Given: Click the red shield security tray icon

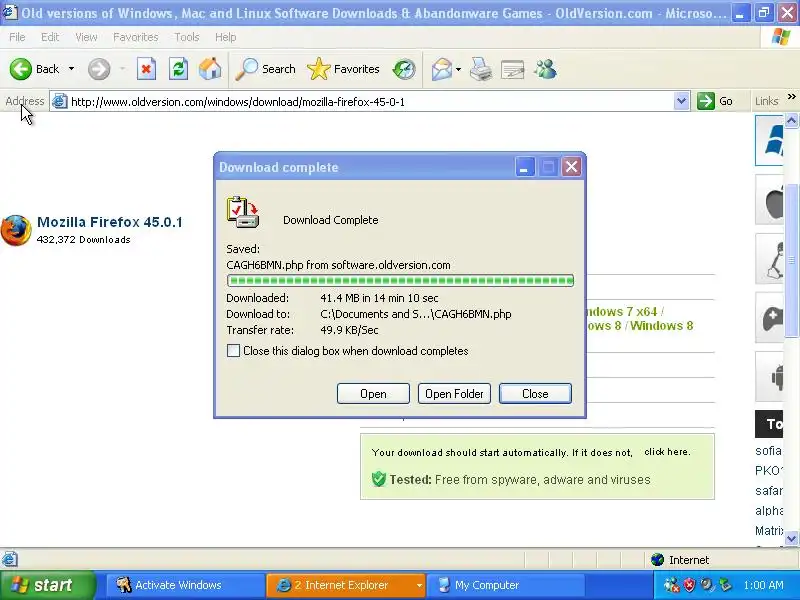Looking at the screenshot, I should point(689,585).
